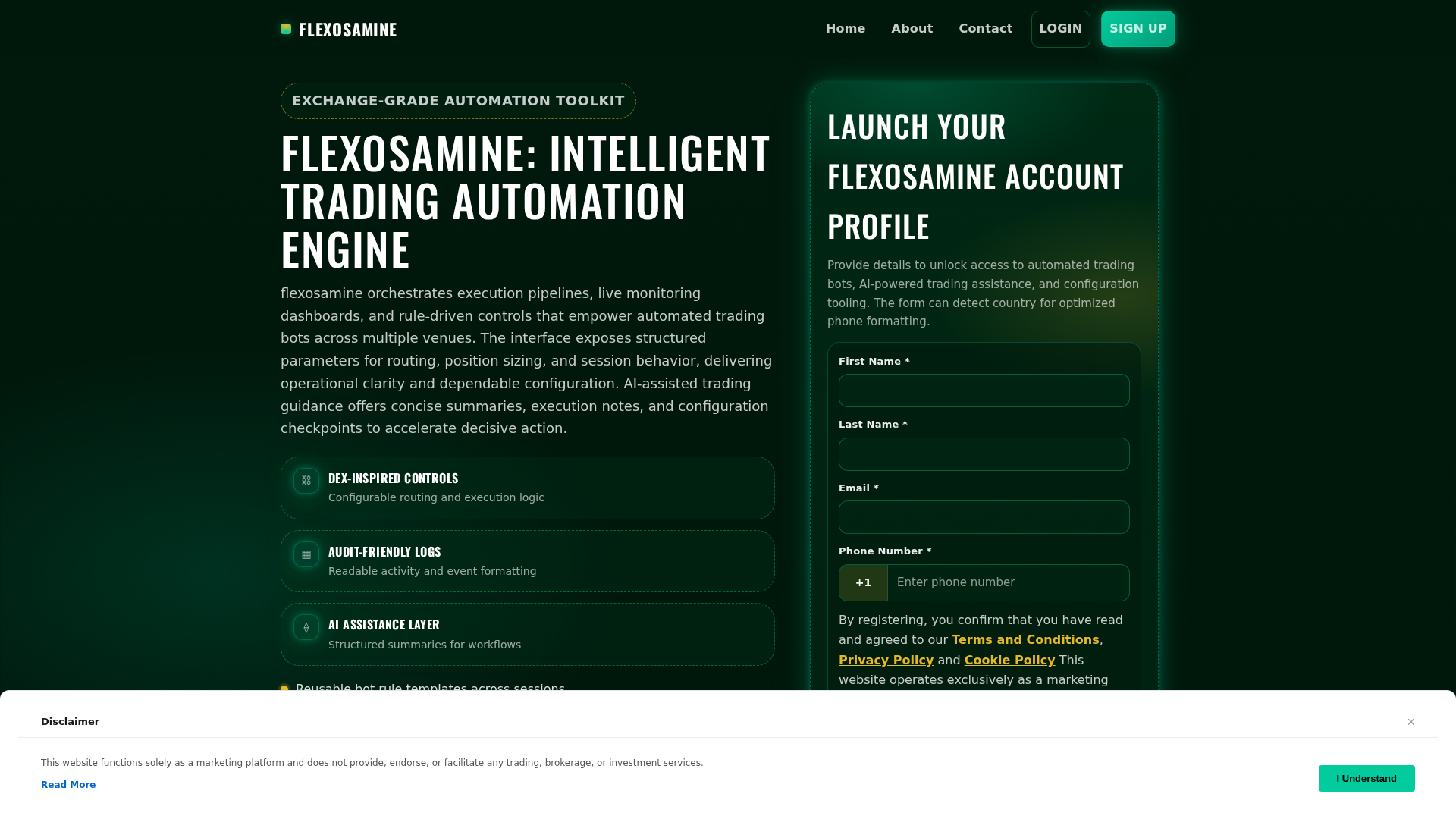Click the Flexosamine logo square icon

[286, 29]
